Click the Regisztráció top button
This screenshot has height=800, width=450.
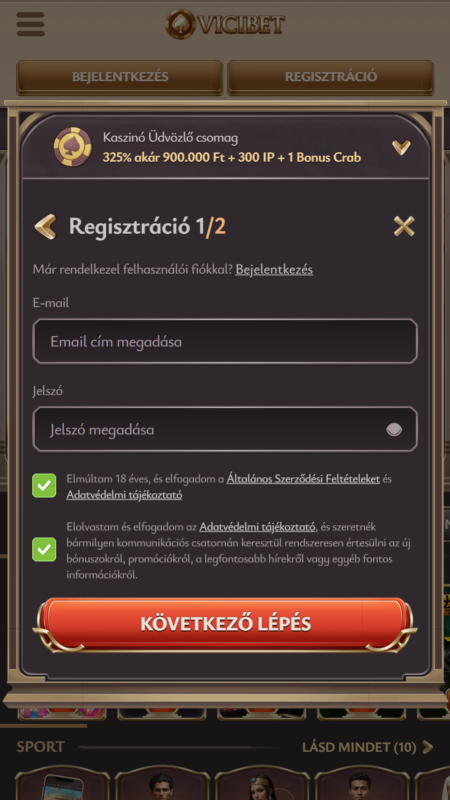331,77
